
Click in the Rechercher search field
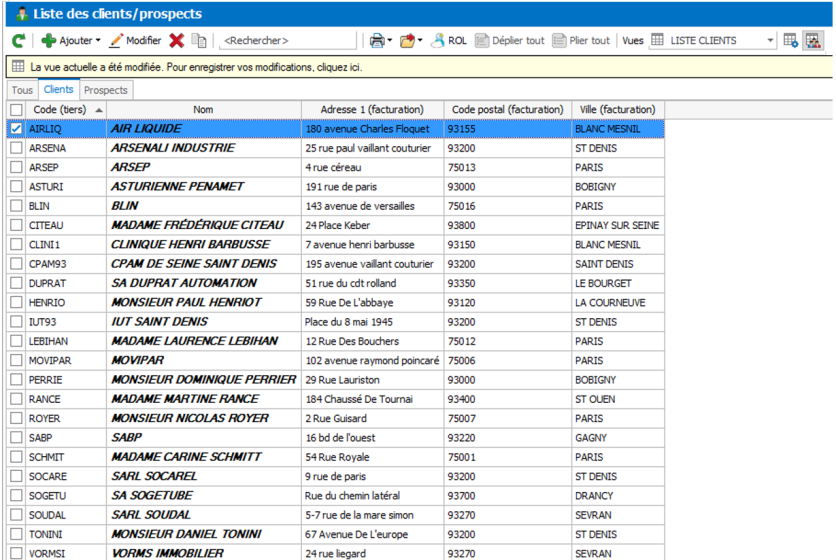coord(288,41)
